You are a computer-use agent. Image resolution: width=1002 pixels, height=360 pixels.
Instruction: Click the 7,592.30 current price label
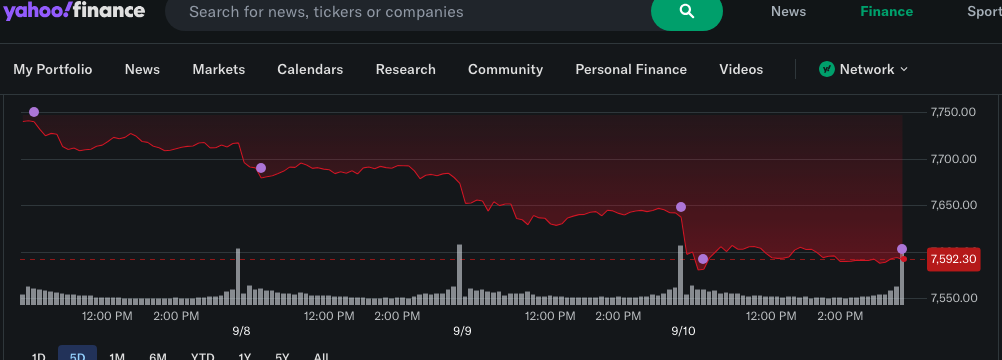[953, 259]
